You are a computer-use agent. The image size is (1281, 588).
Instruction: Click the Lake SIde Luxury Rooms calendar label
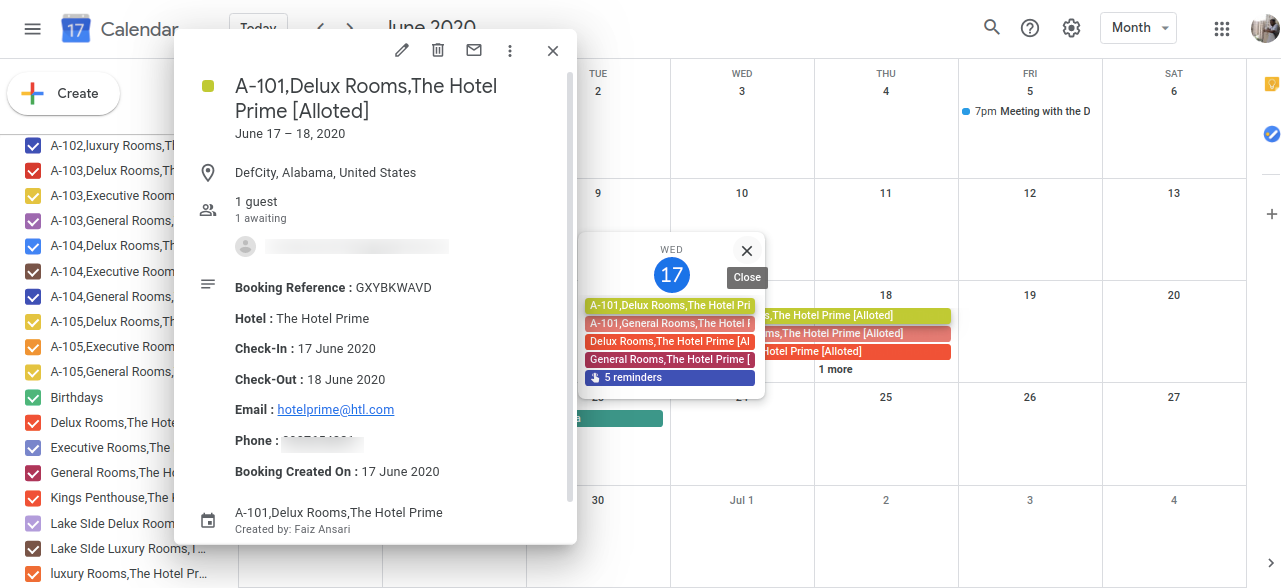click(129, 549)
